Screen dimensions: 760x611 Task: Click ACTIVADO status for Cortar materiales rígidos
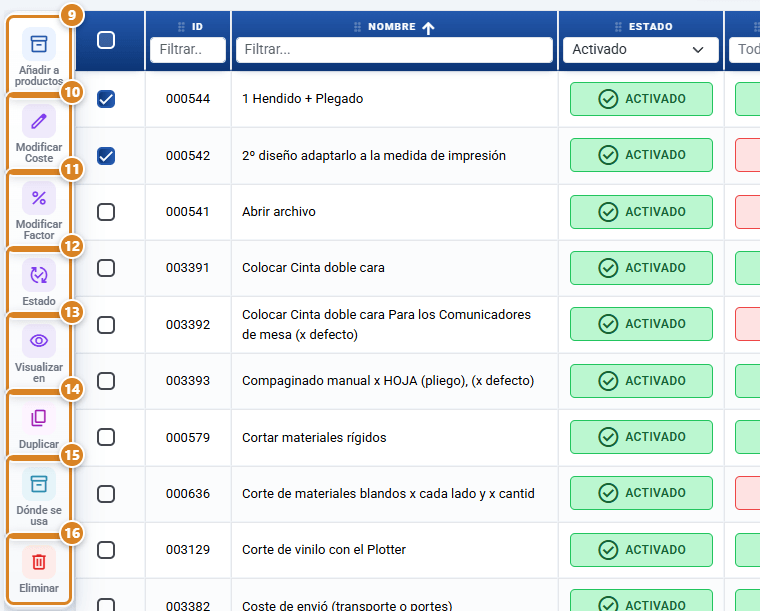(x=641, y=437)
